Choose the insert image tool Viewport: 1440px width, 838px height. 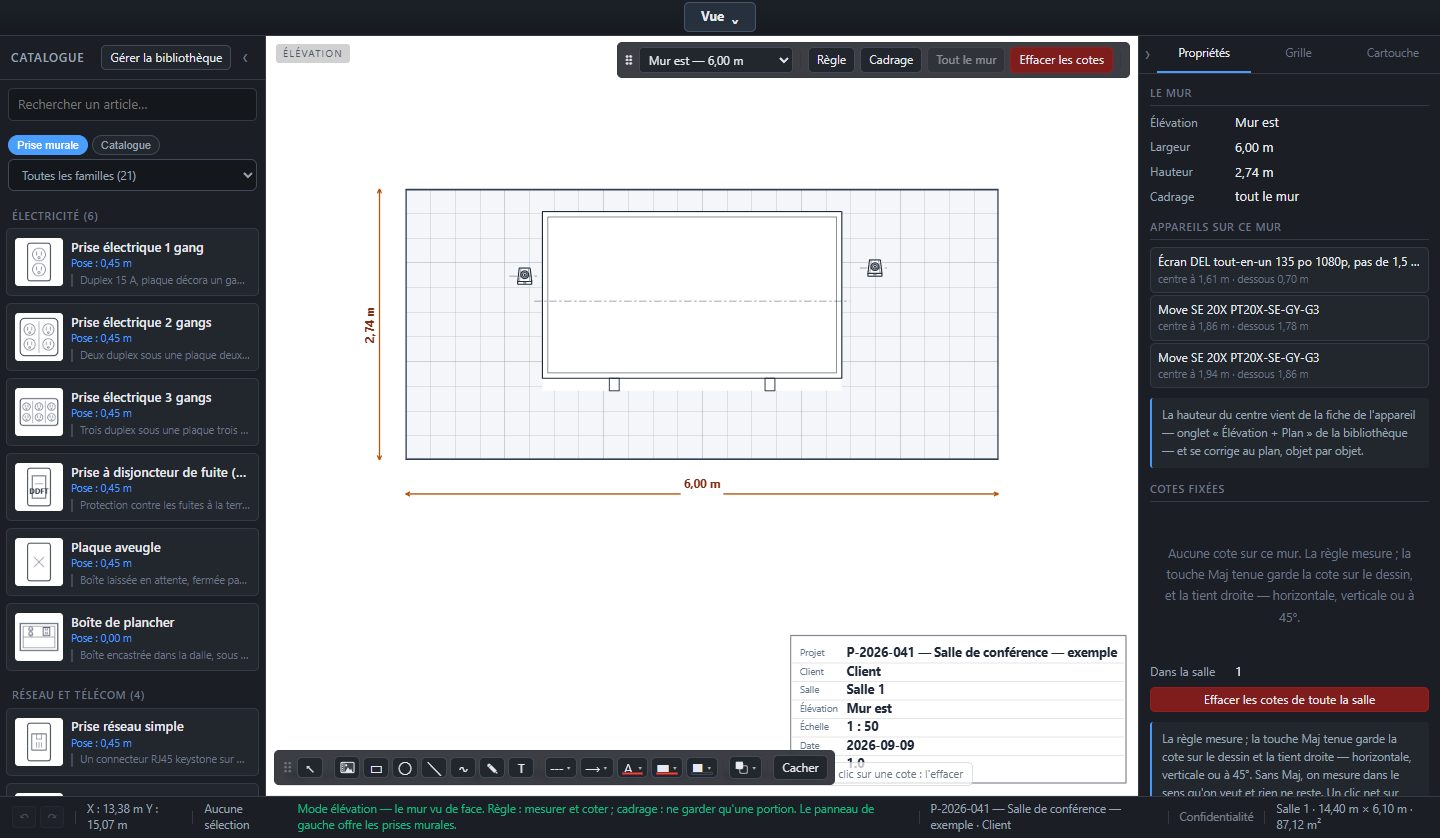coord(347,768)
